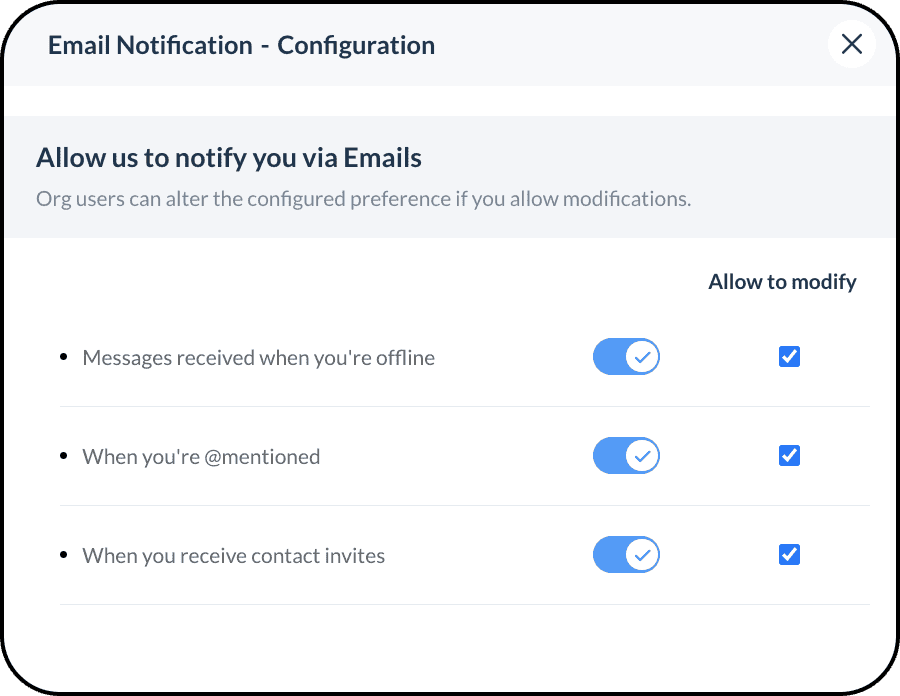
Task: Click the "Org users can alter" description text
Action: 363,199
